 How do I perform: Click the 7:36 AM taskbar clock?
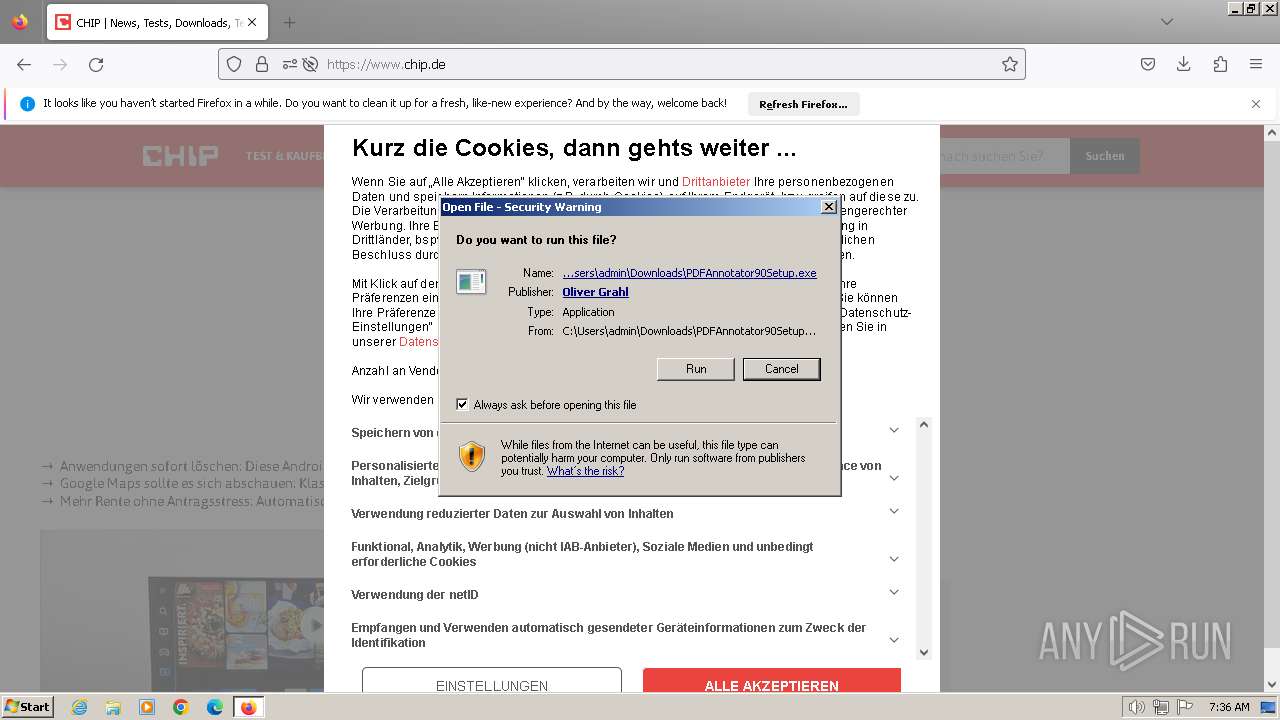[x=1229, y=707]
